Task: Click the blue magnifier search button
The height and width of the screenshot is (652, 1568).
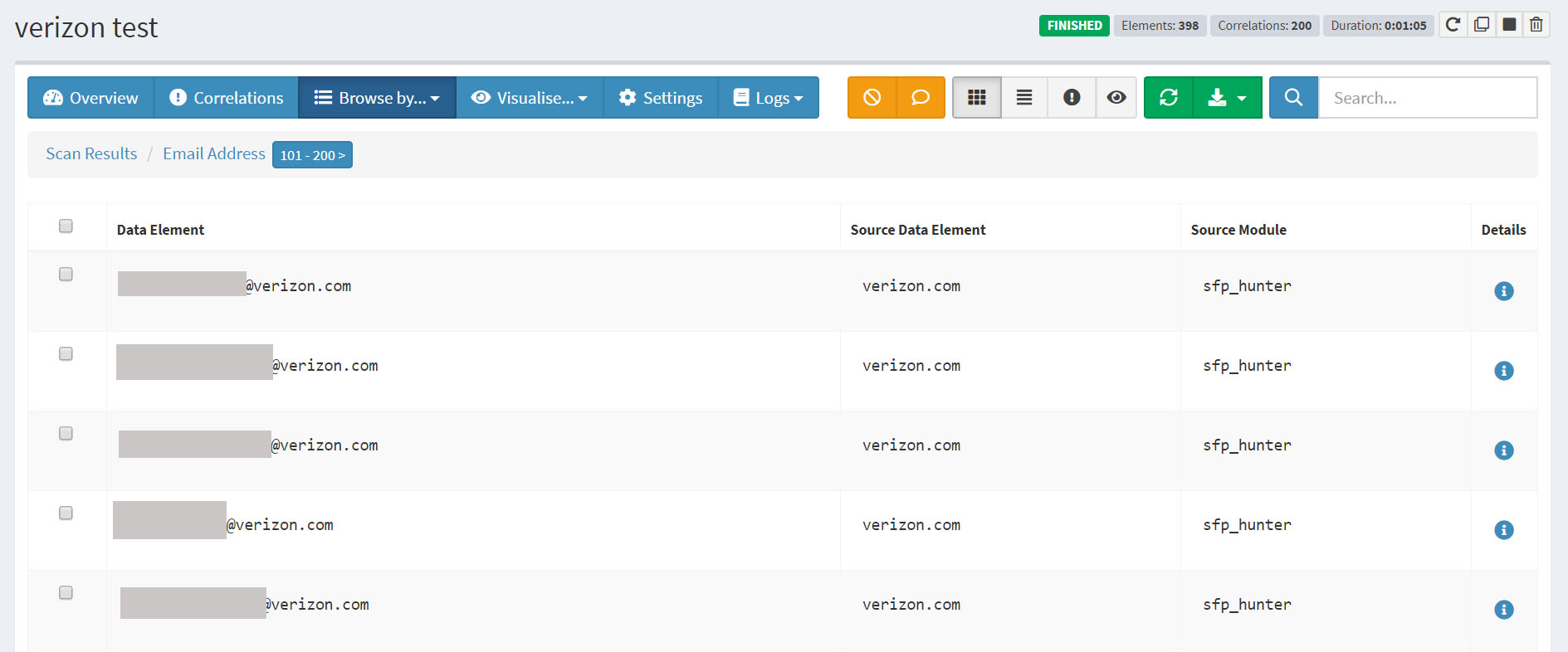Action: (1293, 98)
